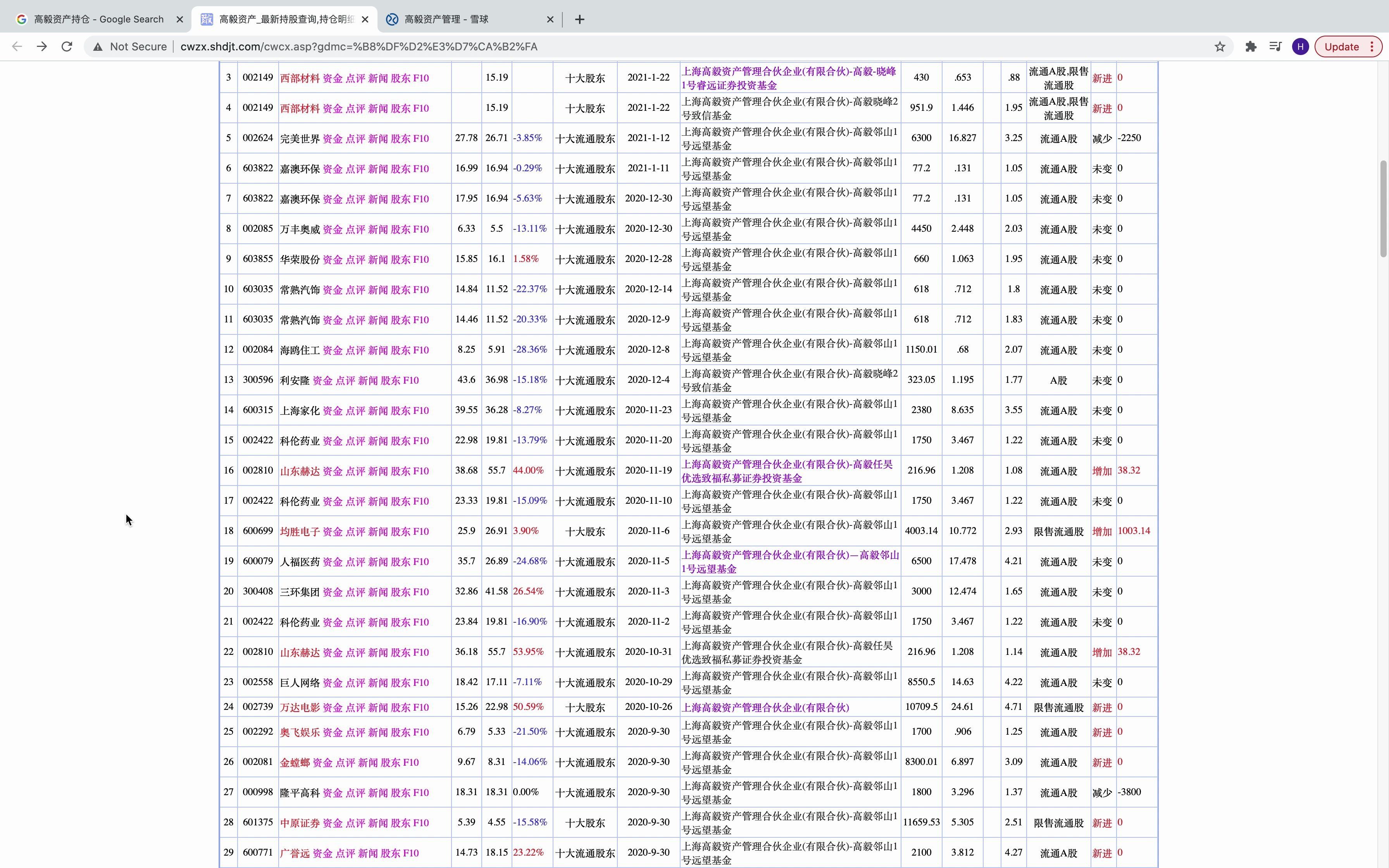Open 股东 link in 海鸥住工 row
1389x868 pixels.
(x=400, y=350)
